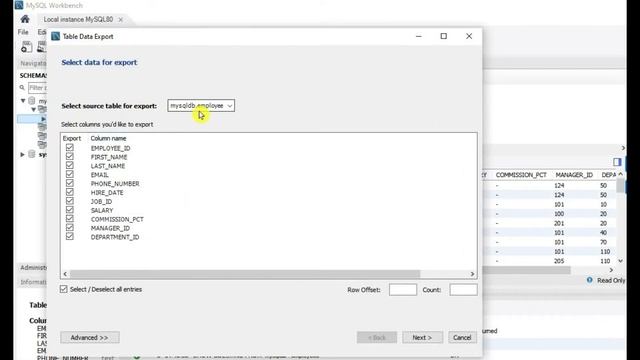The height and width of the screenshot is (360, 640).
Task: Uncheck the DEPARTMENT_ID export checkbox
Action: [70, 237]
